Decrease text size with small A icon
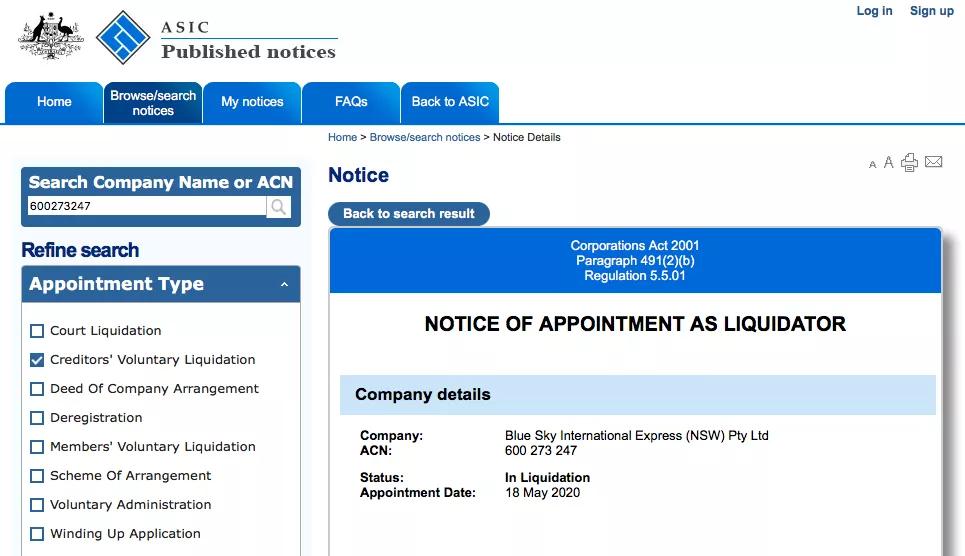 click(x=873, y=165)
